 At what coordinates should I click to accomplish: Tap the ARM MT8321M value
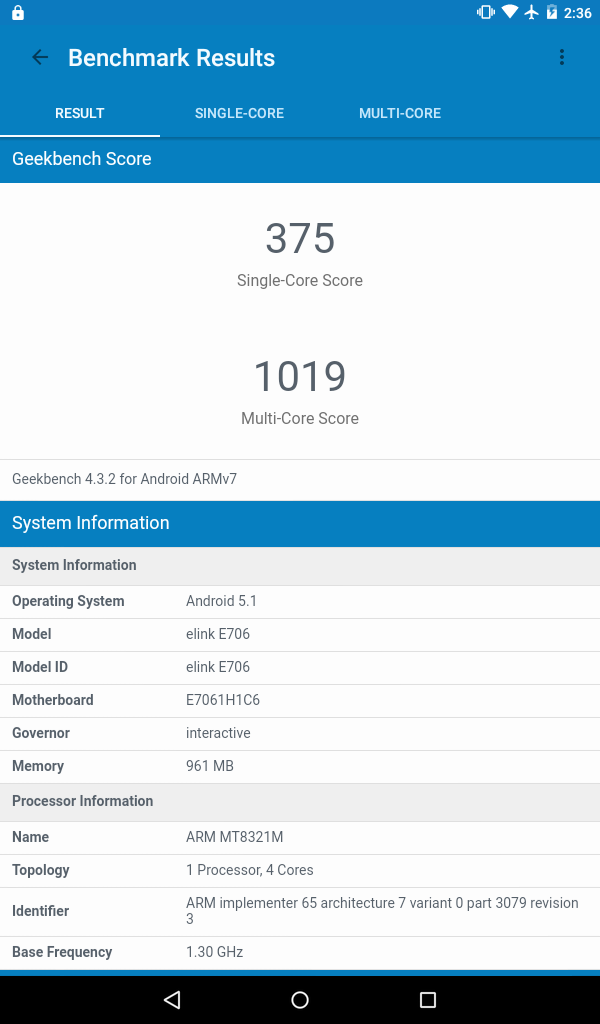click(234, 837)
